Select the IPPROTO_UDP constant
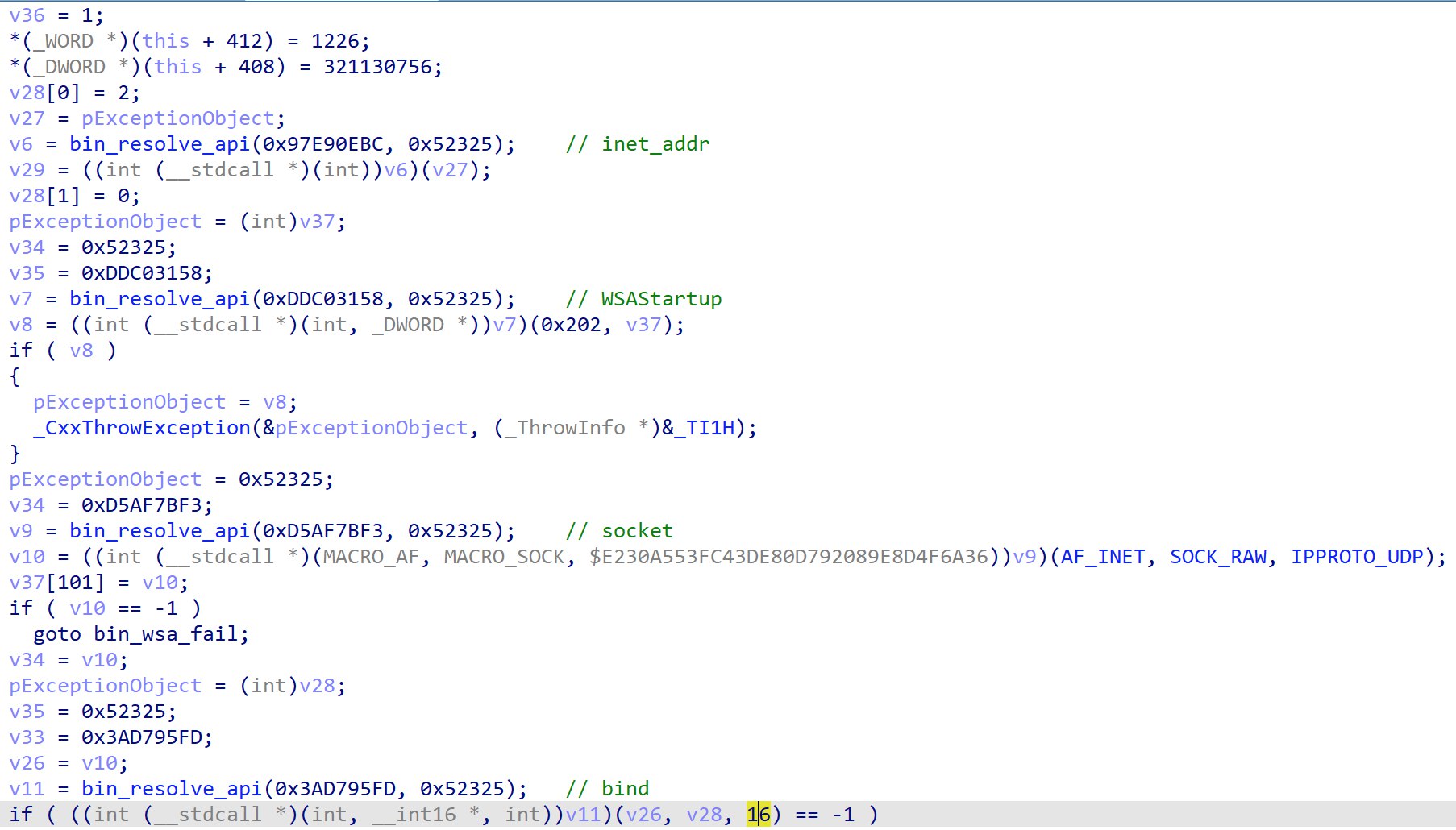Screen dimensions: 1456x830 pos(1357,557)
